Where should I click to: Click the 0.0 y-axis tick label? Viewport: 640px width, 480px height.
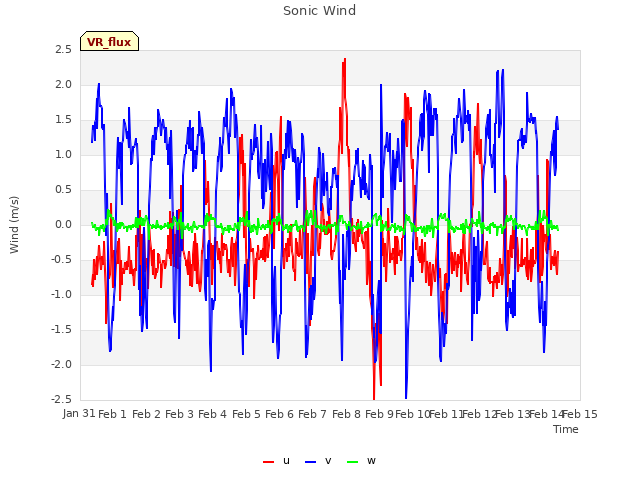click(63, 225)
